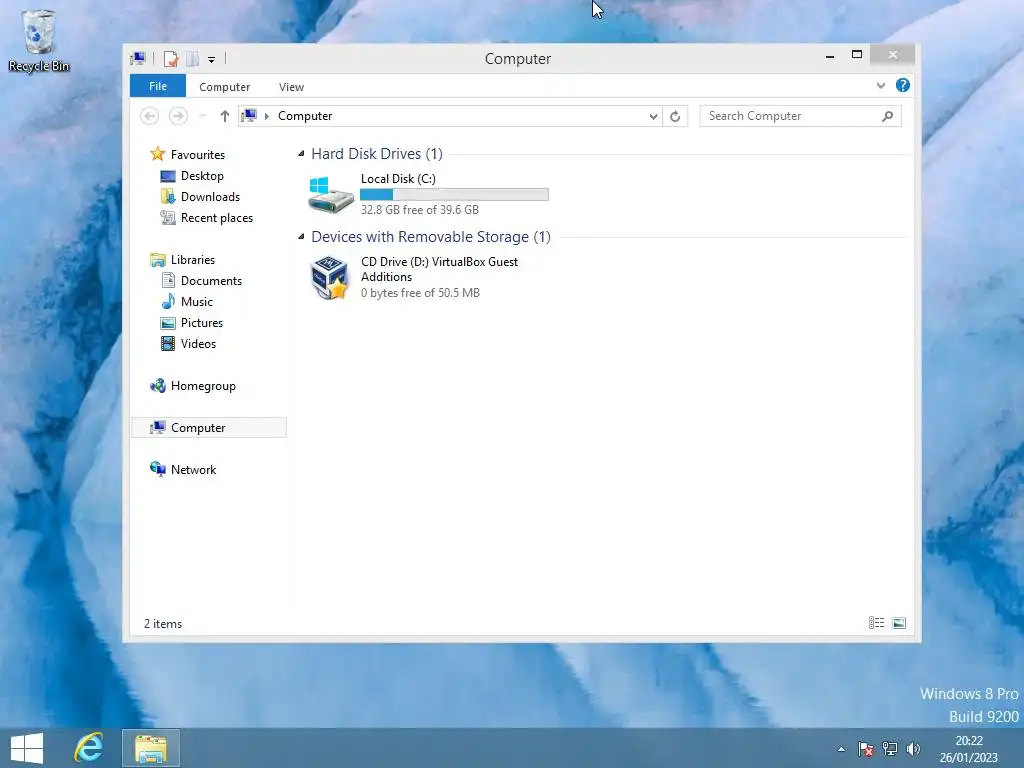Click Properties quick access toolbar icon
The width and height of the screenshot is (1024, 768).
[x=171, y=59]
